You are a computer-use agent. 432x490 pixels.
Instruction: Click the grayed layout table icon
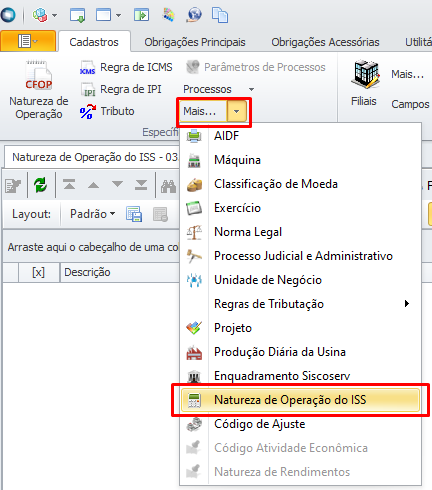(160, 214)
